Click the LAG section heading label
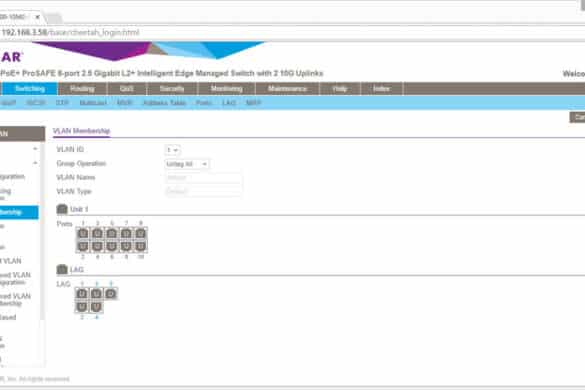The height and width of the screenshot is (390, 585). point(77,269)
